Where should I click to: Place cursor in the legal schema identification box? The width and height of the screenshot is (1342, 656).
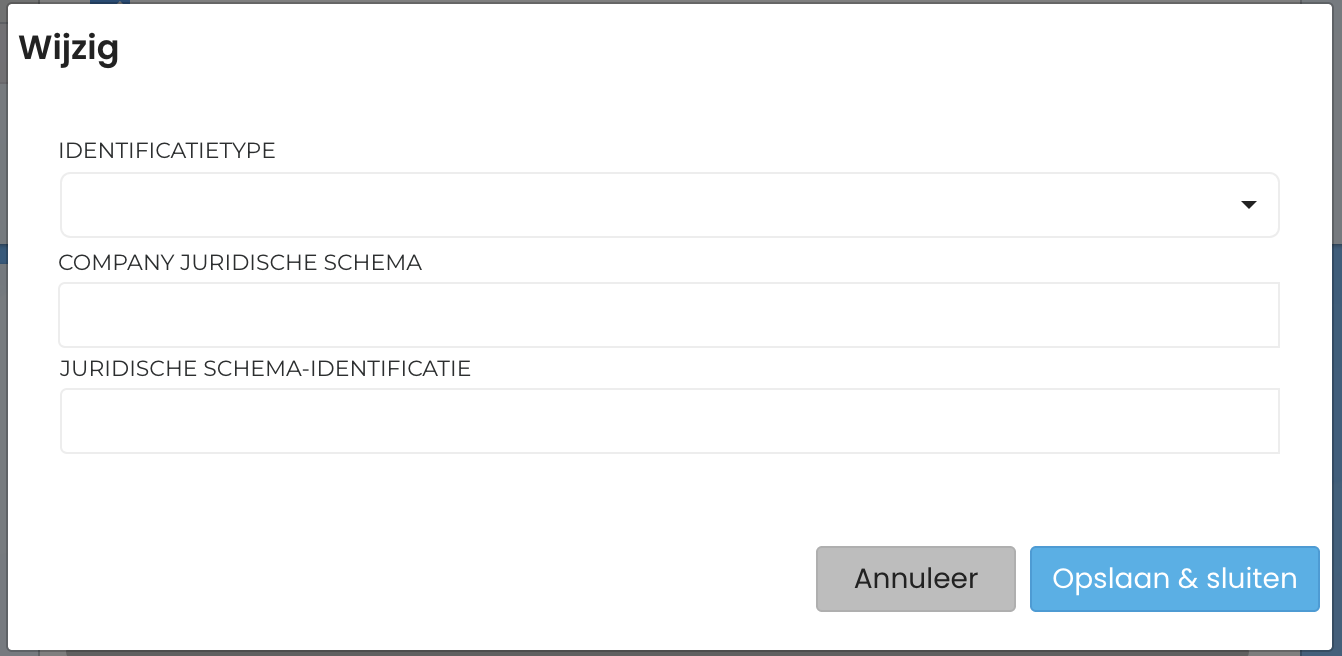(x=669, y=421)
